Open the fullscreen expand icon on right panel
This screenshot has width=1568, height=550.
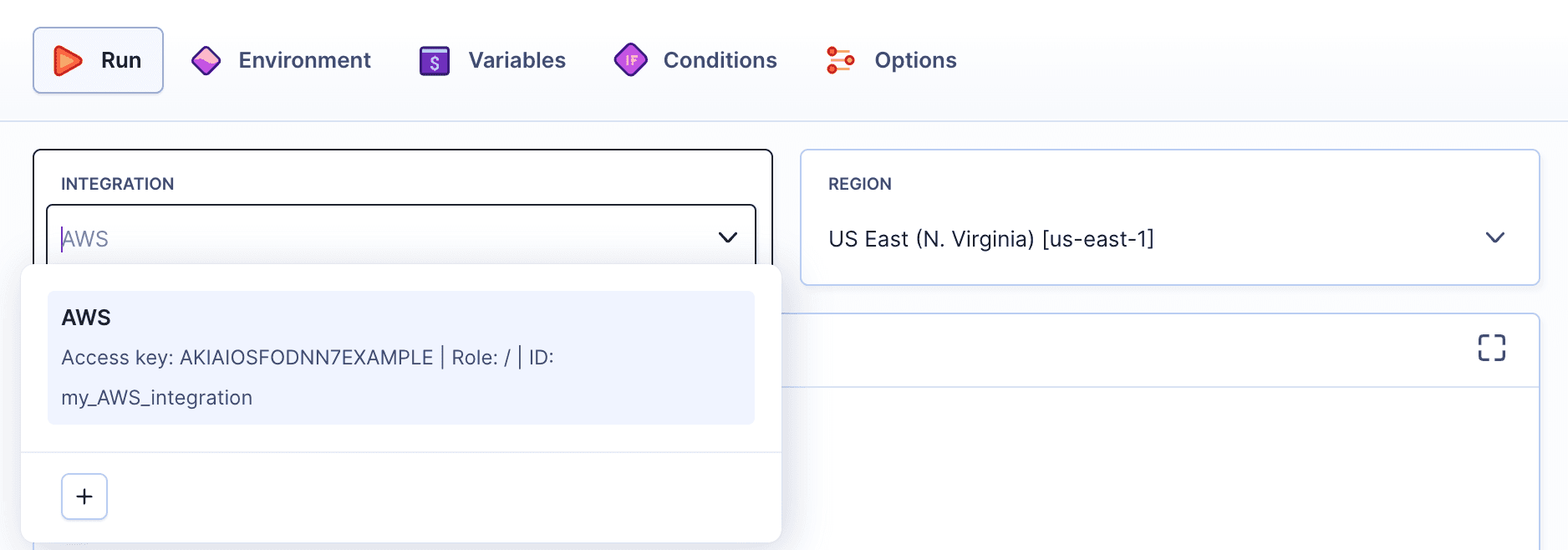(x=1492, y=349)
